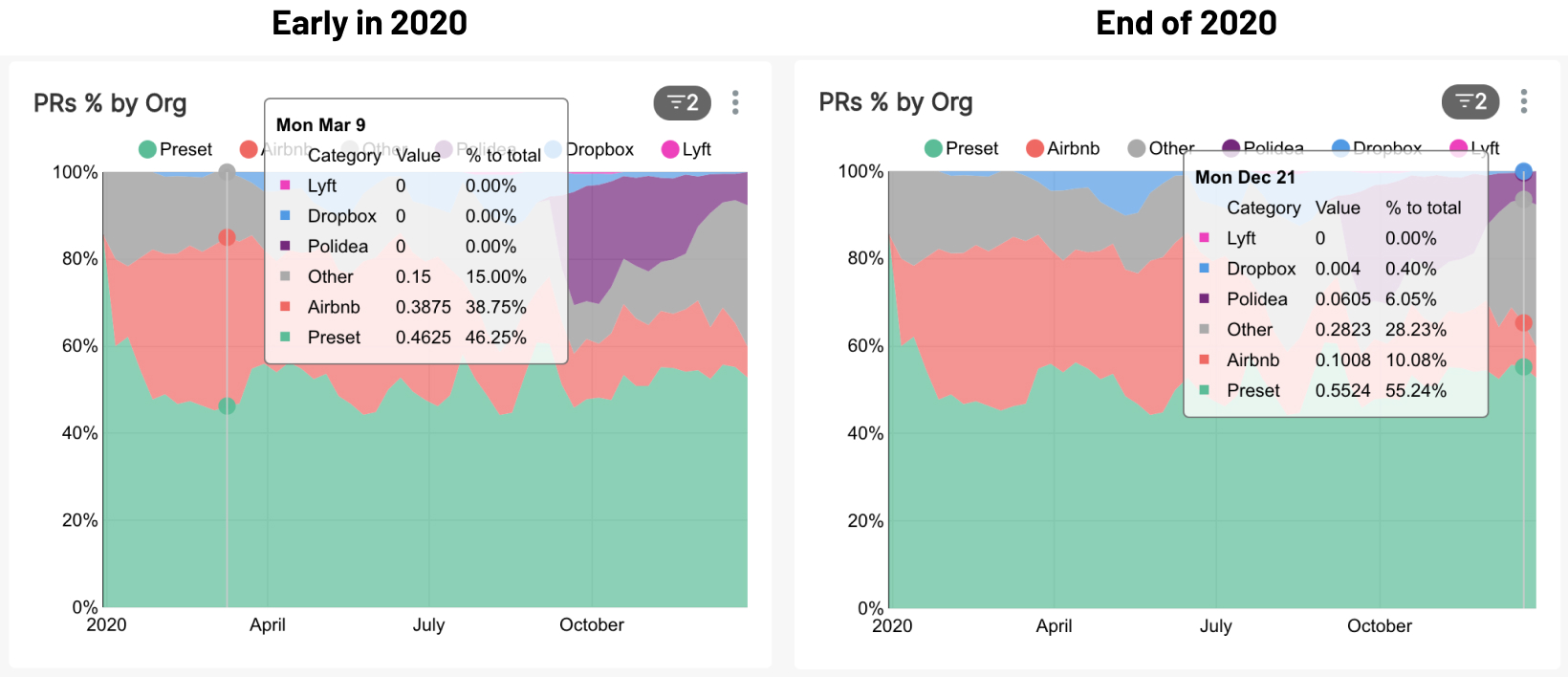Click left chart title PRs % by Org
1568x677 pixels.
[x=110, y=103]
